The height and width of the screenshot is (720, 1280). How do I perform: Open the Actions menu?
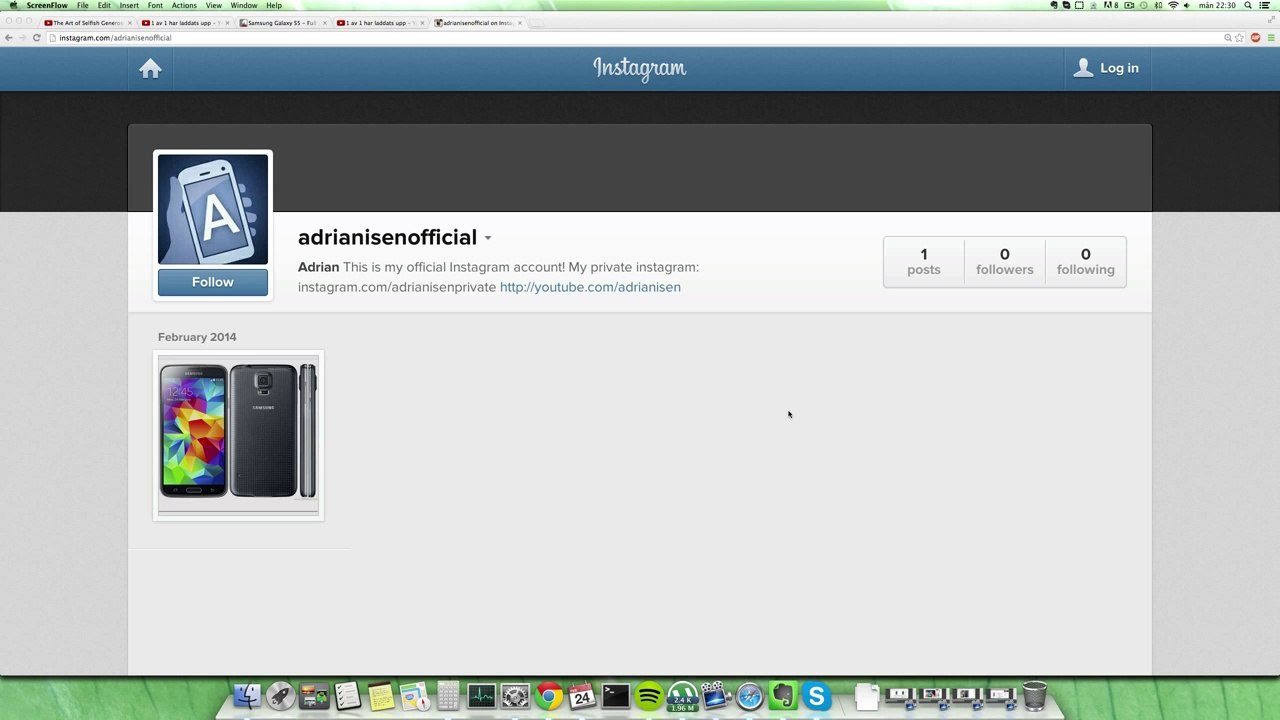point(184,5)
